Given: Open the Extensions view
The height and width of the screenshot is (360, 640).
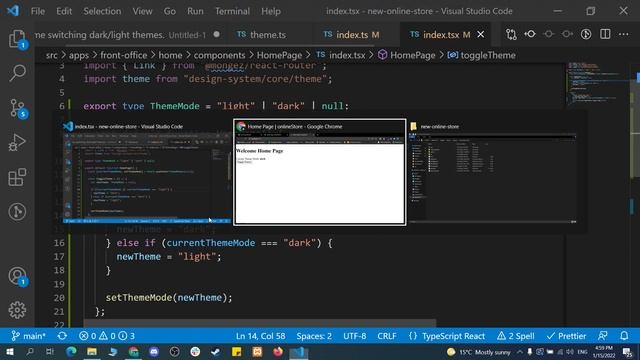Looking at the screenshot, I should (17, 177).
